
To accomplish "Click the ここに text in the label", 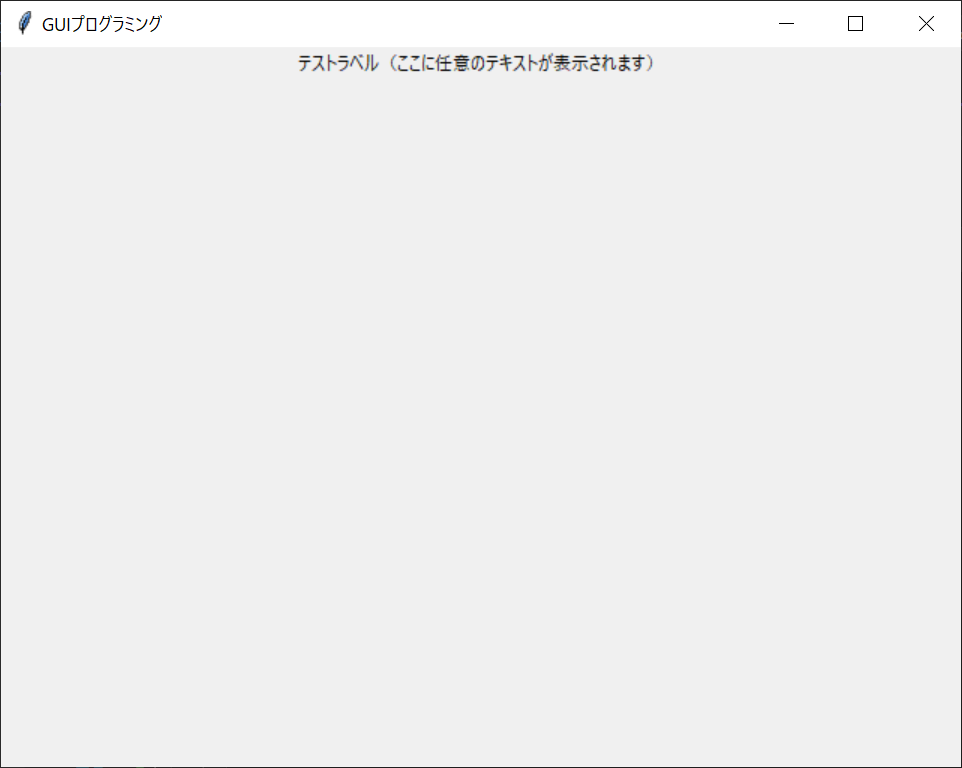I will (x=417, y=63).
